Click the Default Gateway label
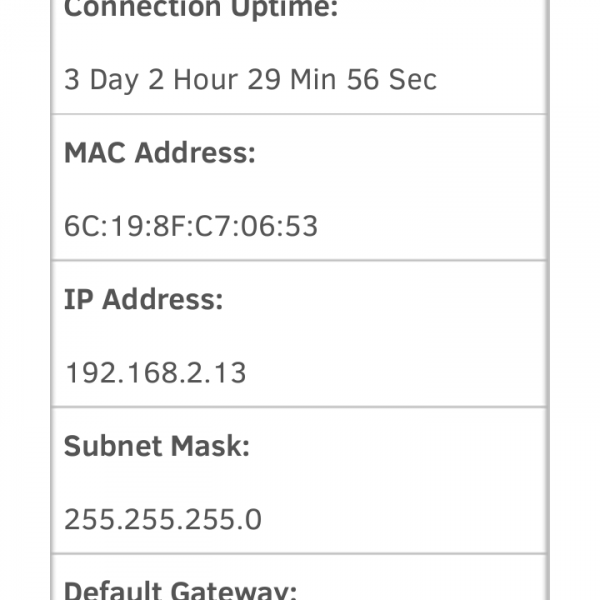The image size is (600, 600). tap(180, 588)
